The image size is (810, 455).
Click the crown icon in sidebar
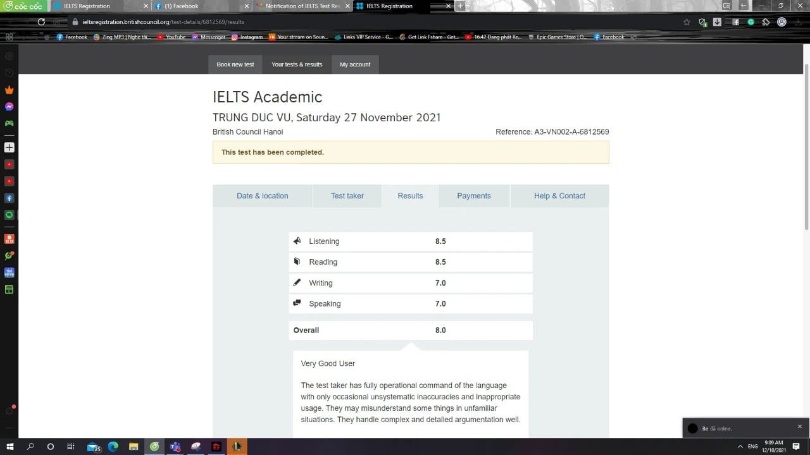(9, 90)
